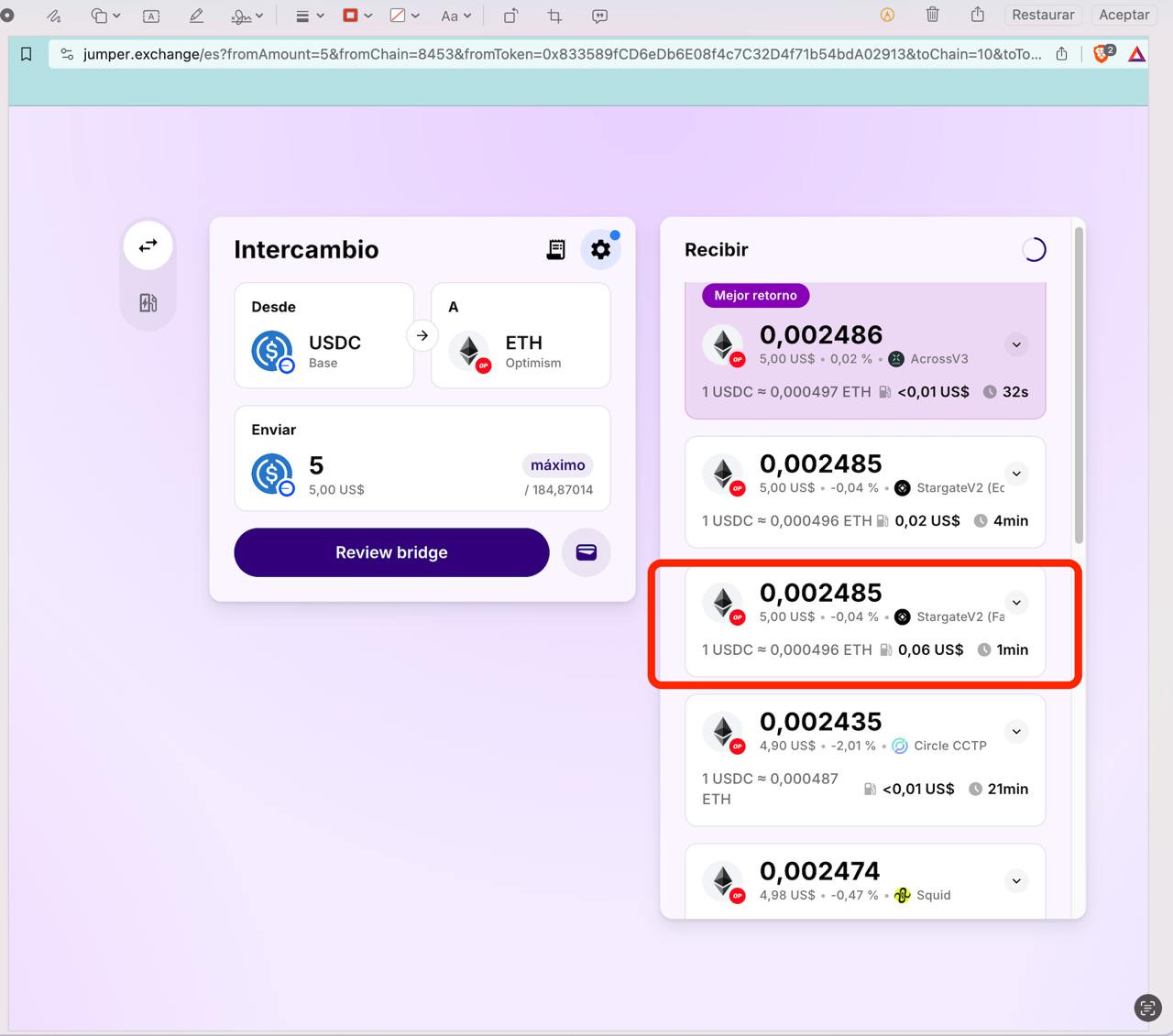The image size is (1173, 1036).
Task: Click the share icon inside the address bar
Action: coord(1061,54)
